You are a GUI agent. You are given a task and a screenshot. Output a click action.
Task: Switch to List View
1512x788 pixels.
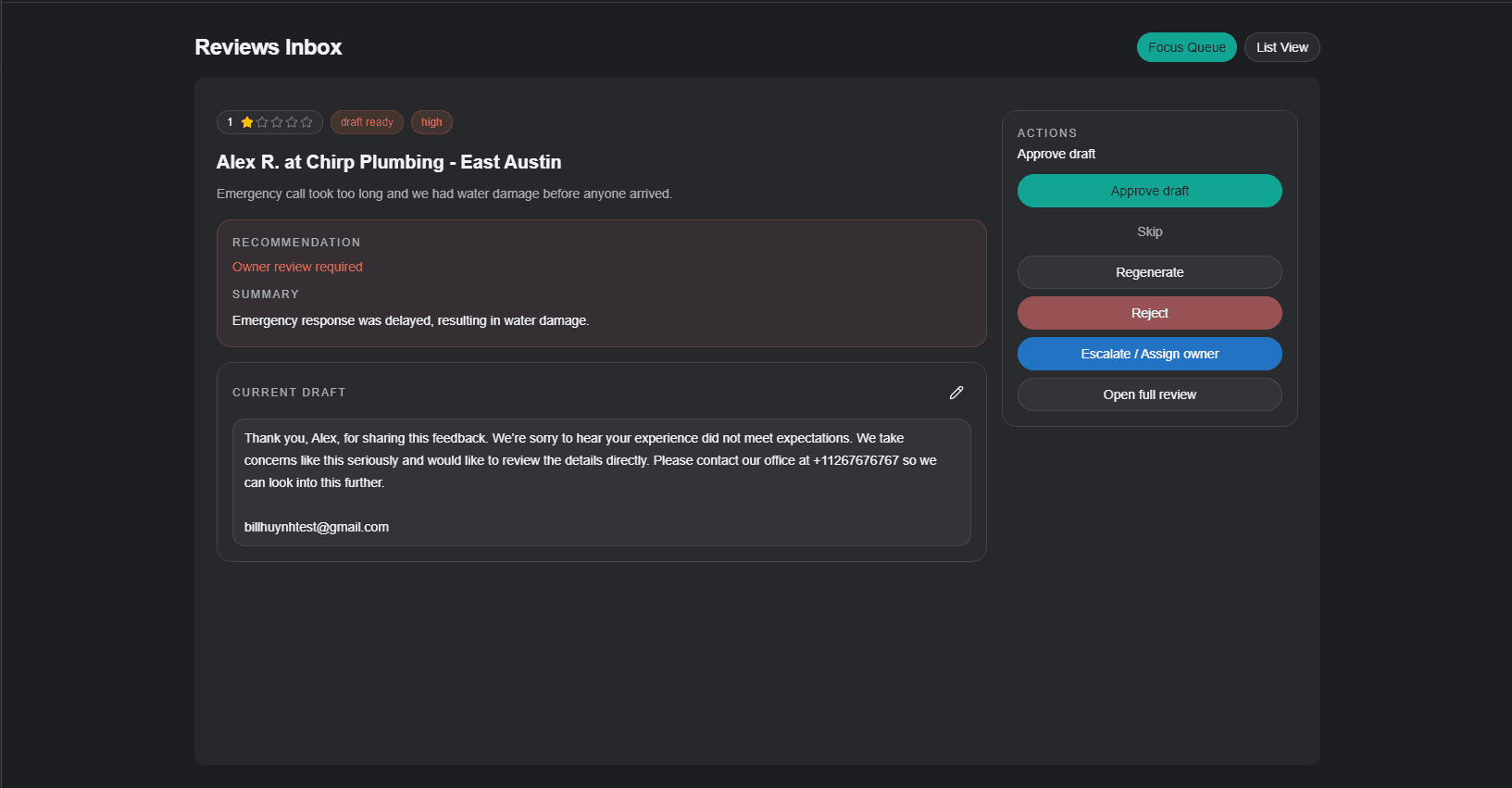(x=1281, y=46)
